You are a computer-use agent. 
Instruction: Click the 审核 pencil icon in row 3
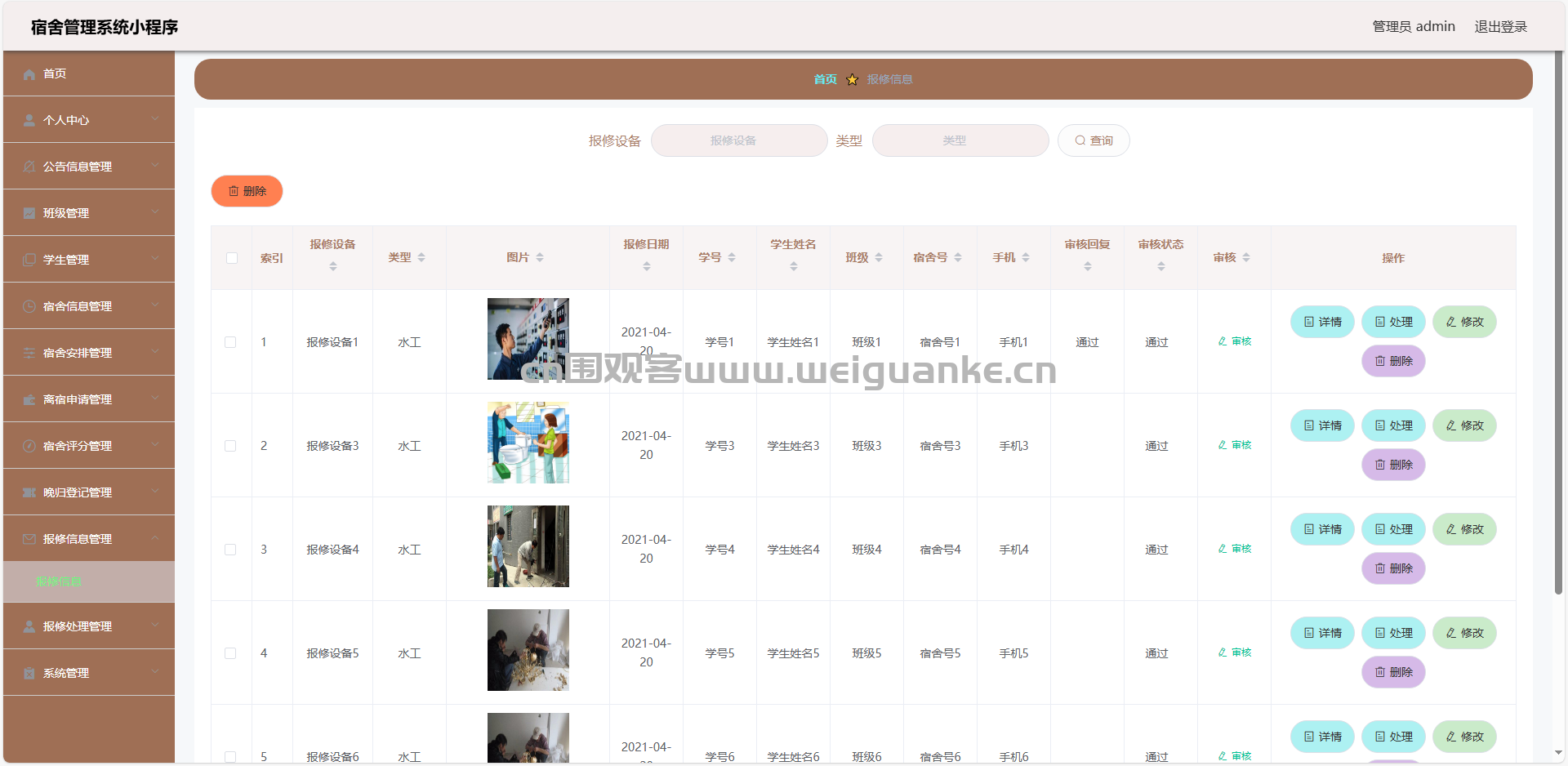coord(1223,550)
